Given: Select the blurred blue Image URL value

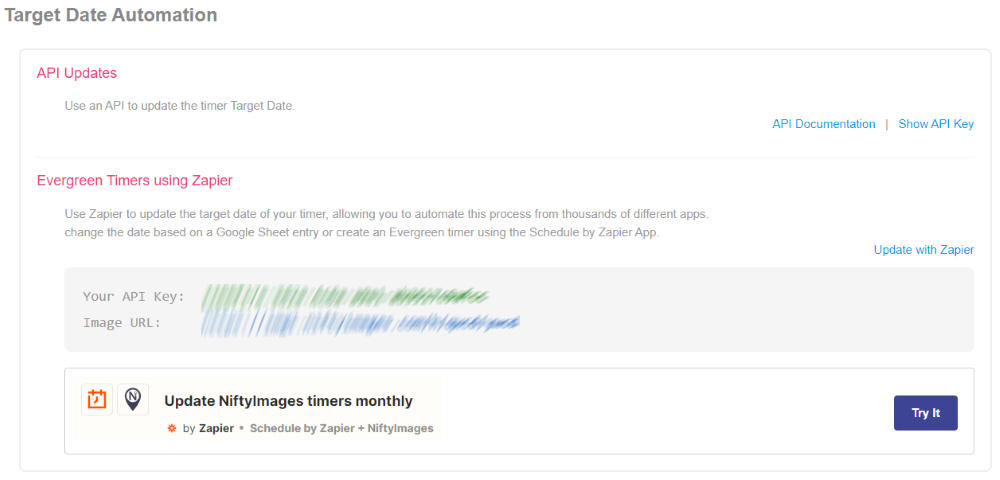Looking at the screenshot, I should point(360,322).
